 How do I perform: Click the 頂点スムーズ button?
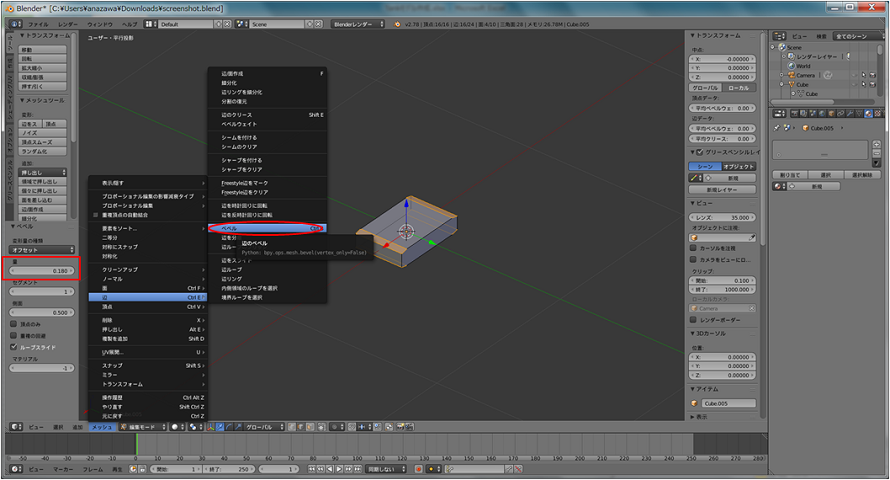38,142
